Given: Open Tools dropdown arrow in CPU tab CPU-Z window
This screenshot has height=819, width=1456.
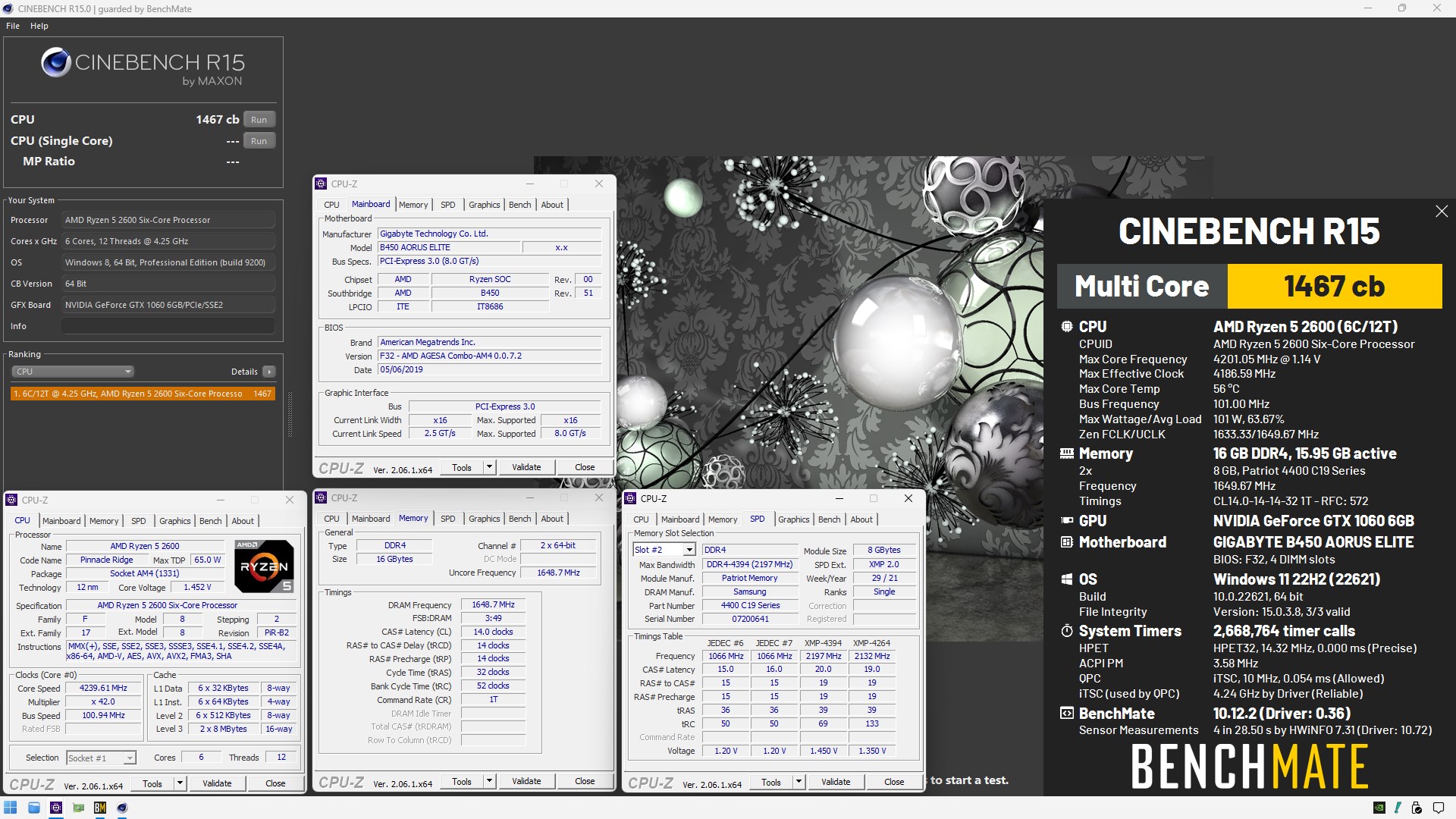Looking at the screenshot, I should coord(180,783).
